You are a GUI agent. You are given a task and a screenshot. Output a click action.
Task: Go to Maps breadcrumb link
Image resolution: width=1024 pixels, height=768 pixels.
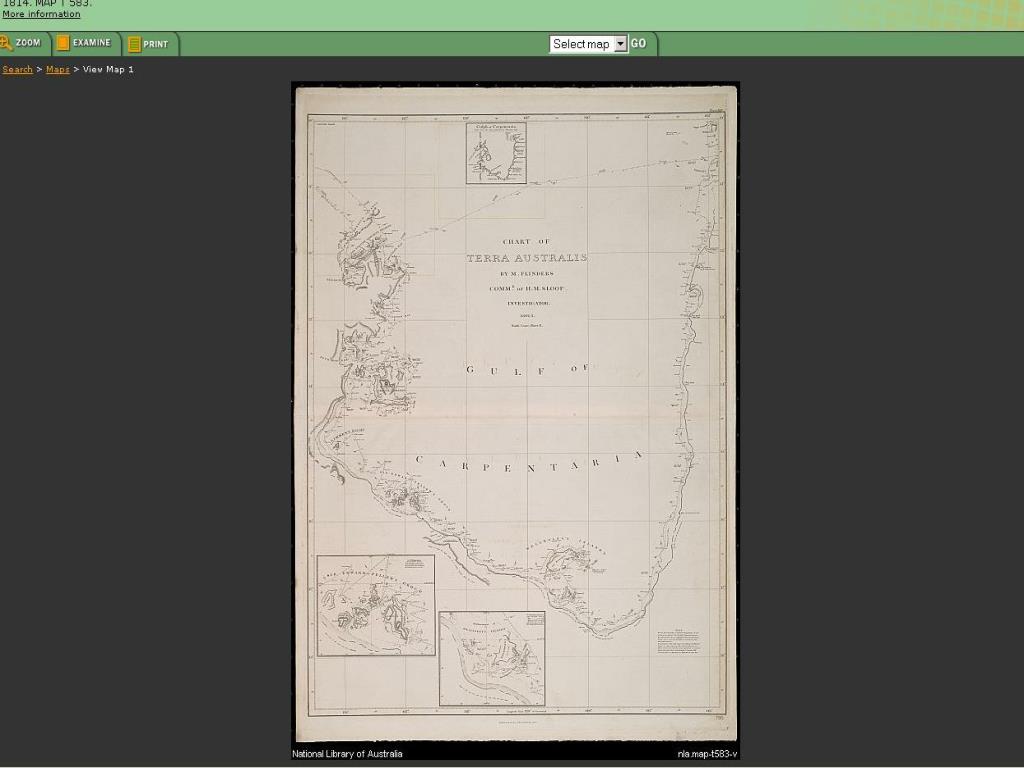tap(57, 69)
